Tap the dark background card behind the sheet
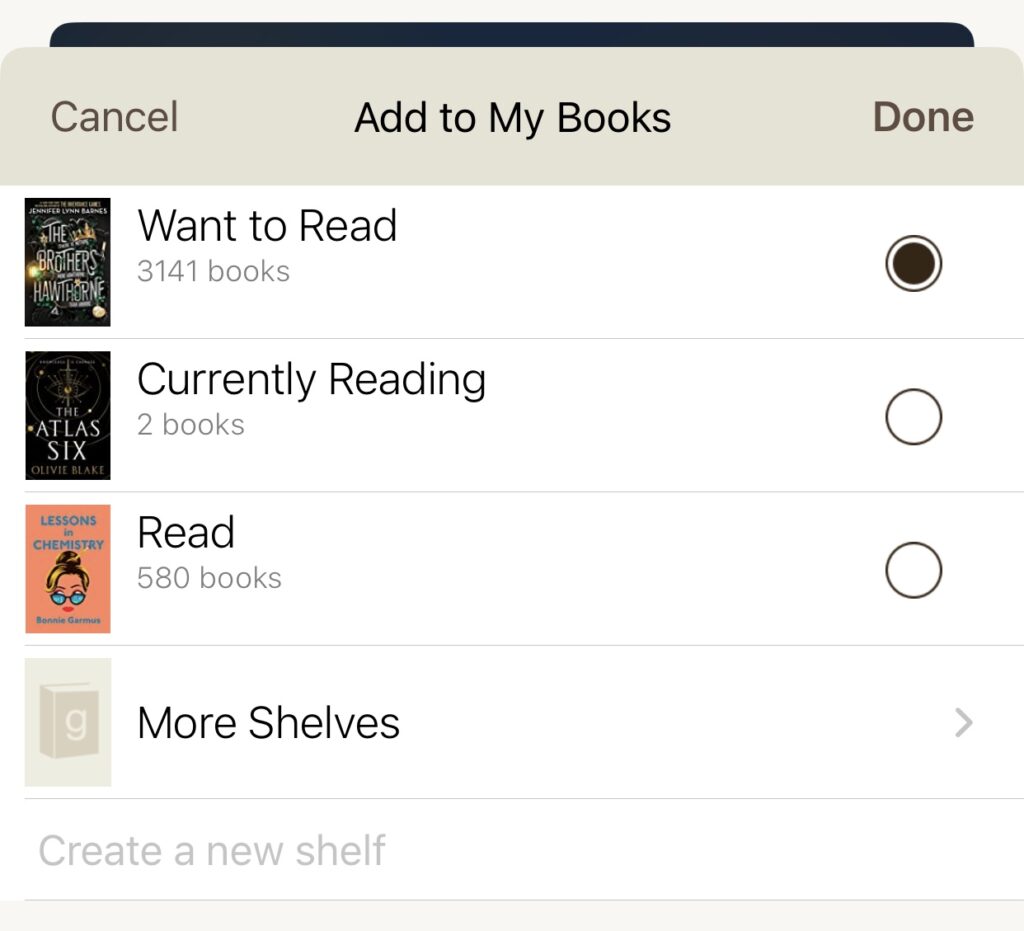1024x931 pixels. [512, 34]
